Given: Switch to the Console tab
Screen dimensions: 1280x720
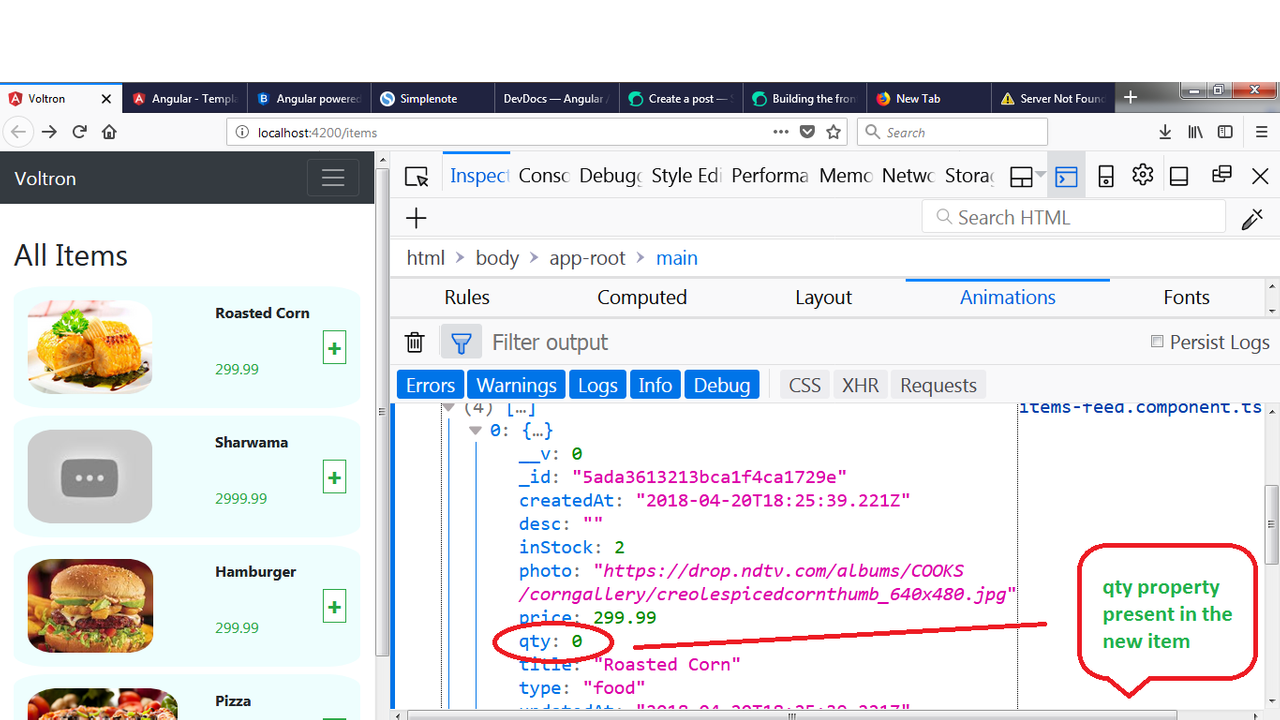Looking at the screenshot, I should tap(543, 175).
